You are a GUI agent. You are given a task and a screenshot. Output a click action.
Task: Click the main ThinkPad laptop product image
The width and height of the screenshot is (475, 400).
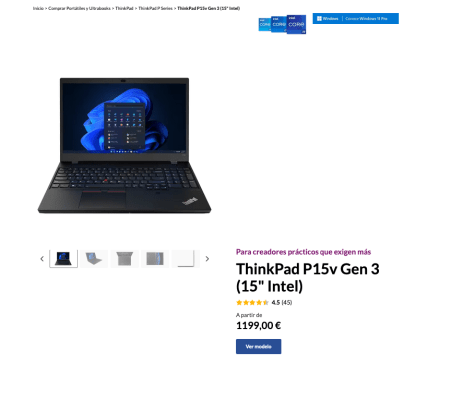click(124, 146)
